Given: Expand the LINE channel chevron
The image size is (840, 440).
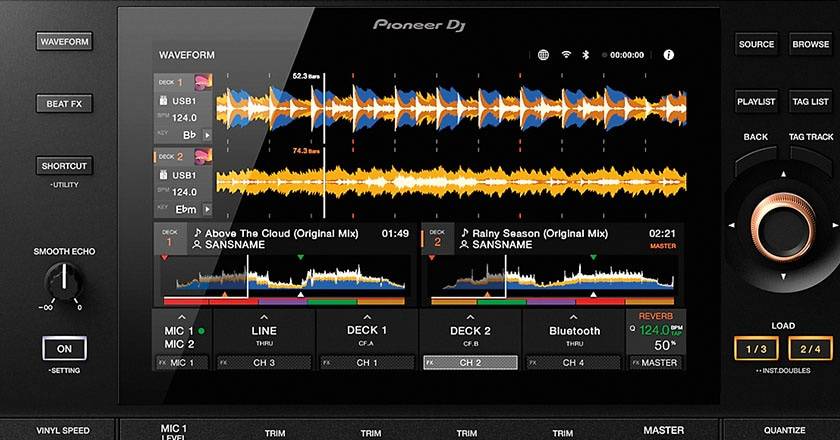Looking at the screenshot, I should click(x=264, y=317).
